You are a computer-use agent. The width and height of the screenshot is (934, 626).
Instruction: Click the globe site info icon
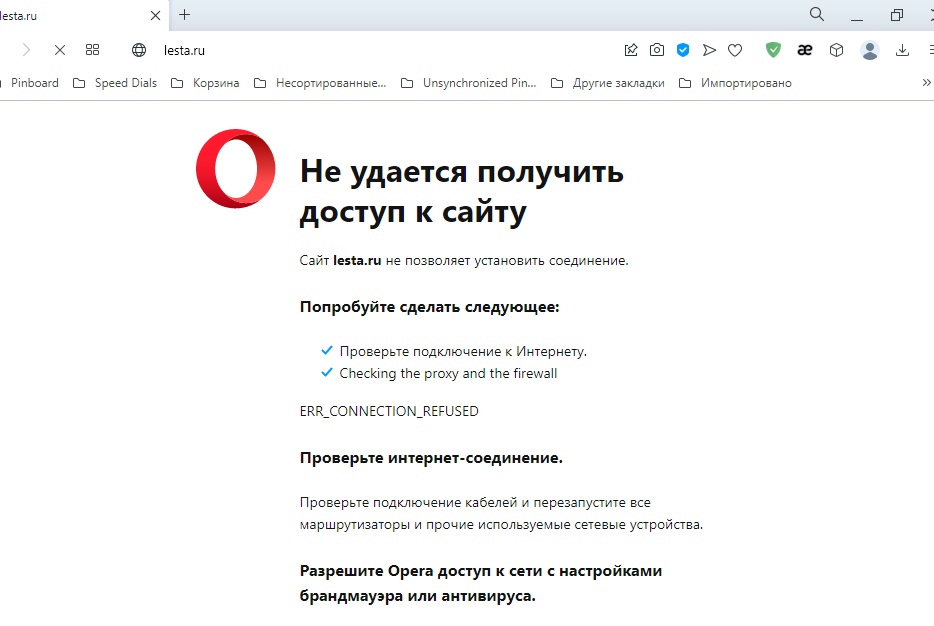(139, 50)
